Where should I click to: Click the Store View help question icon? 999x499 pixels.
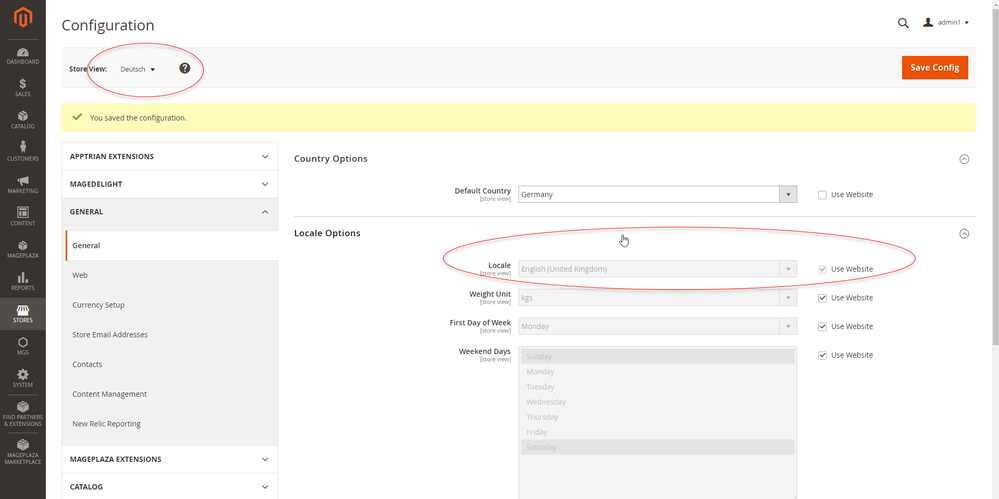185,68
